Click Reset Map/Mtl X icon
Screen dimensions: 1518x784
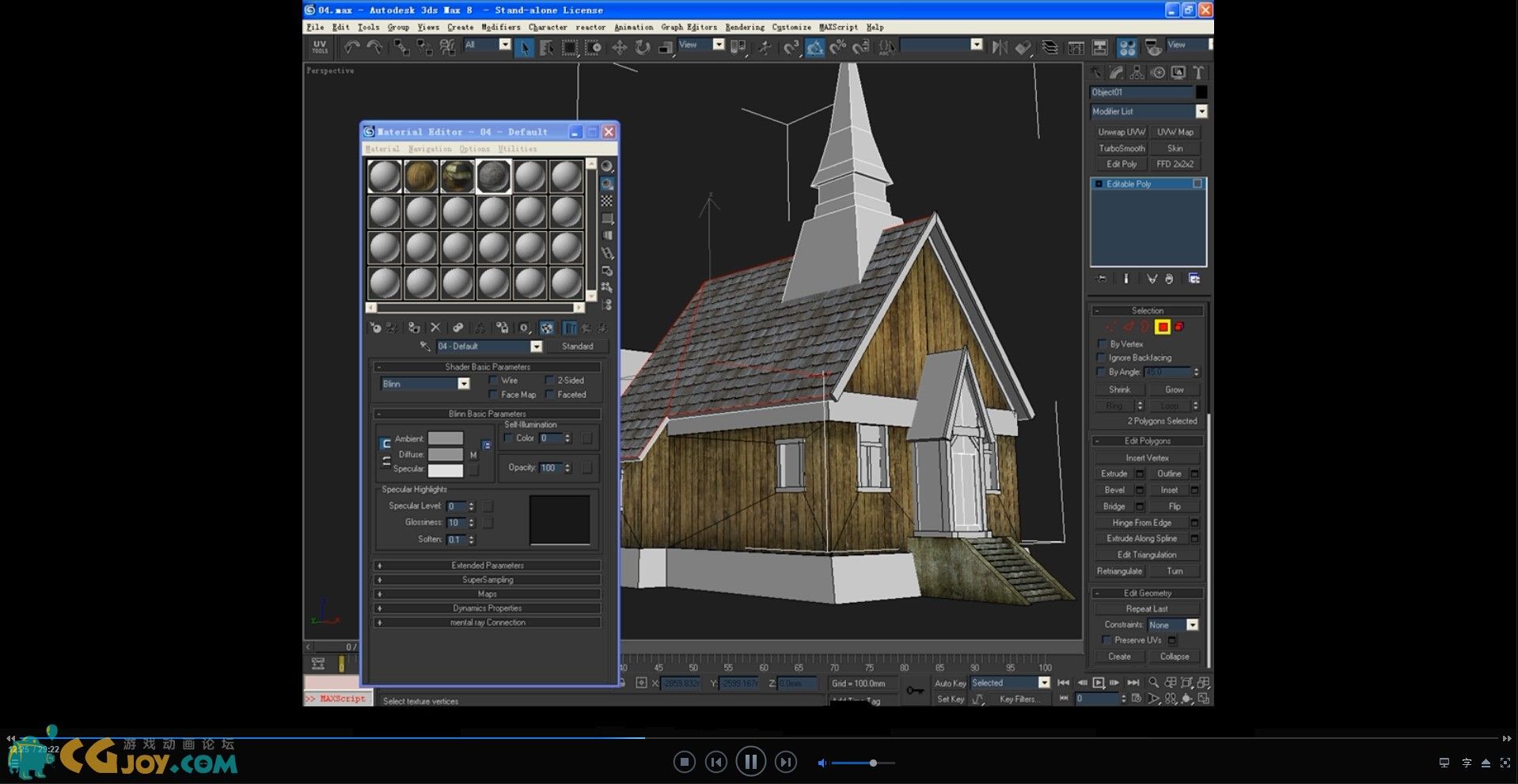click(435, 328)
